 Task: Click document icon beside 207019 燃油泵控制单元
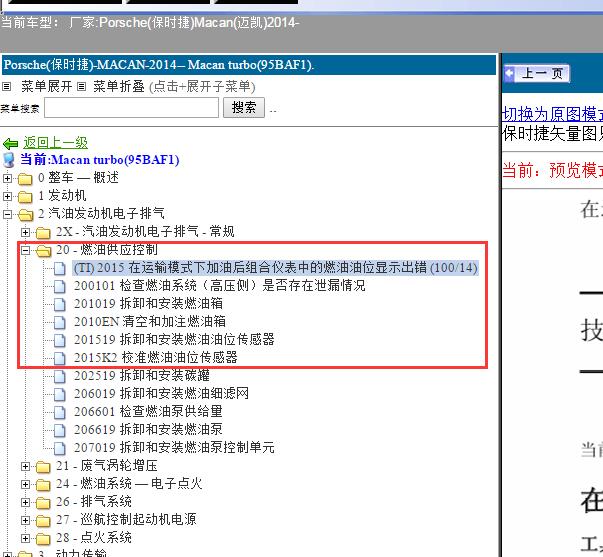(60, 448)
